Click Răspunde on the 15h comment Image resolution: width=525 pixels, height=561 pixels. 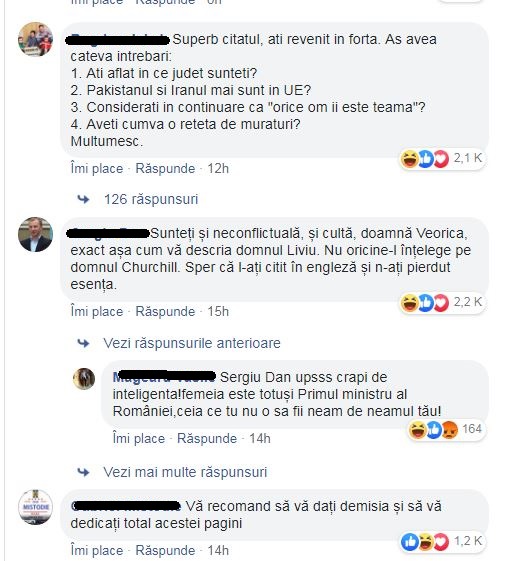(x=165, y=312)
